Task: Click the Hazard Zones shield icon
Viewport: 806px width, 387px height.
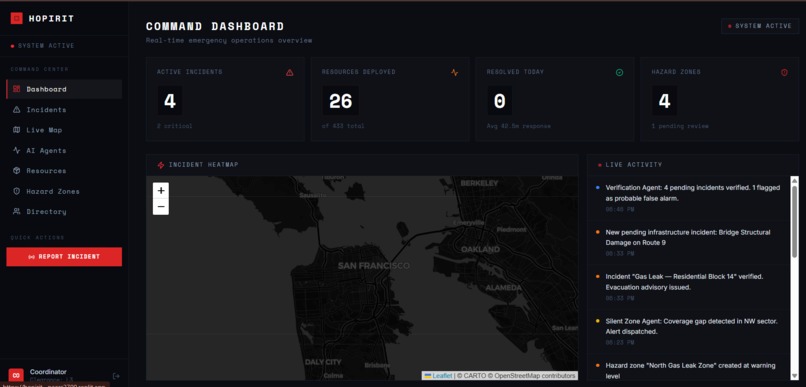Action: pyautogui.click(x=16, y=191)
